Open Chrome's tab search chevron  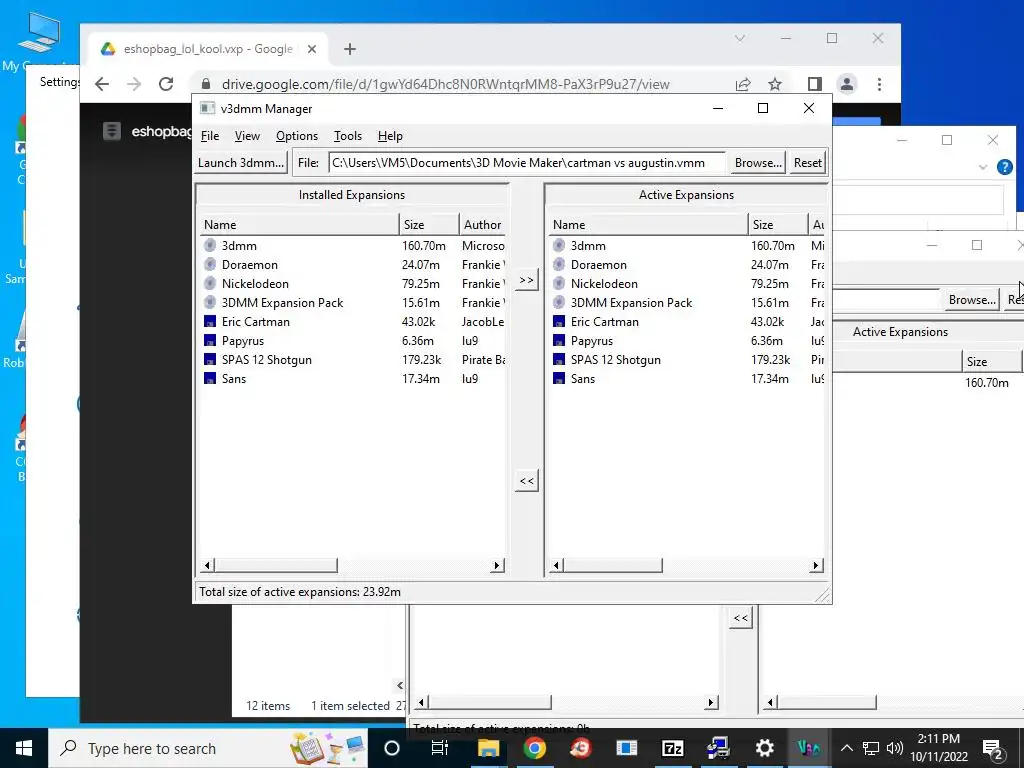pos(740,39)
